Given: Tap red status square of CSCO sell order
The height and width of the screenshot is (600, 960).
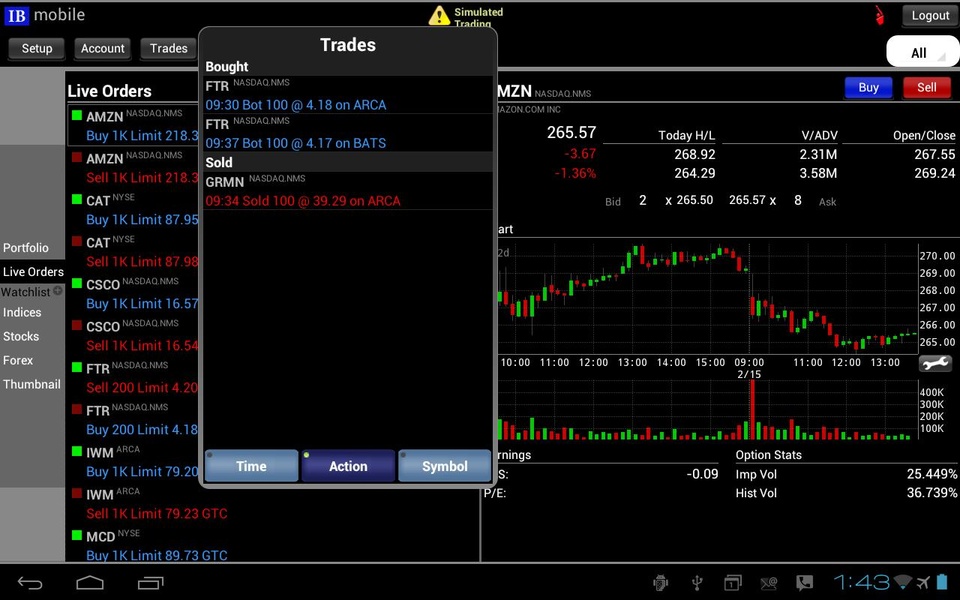Looking at the screenshot, I should pyautogui.click(x=77, y=325).
